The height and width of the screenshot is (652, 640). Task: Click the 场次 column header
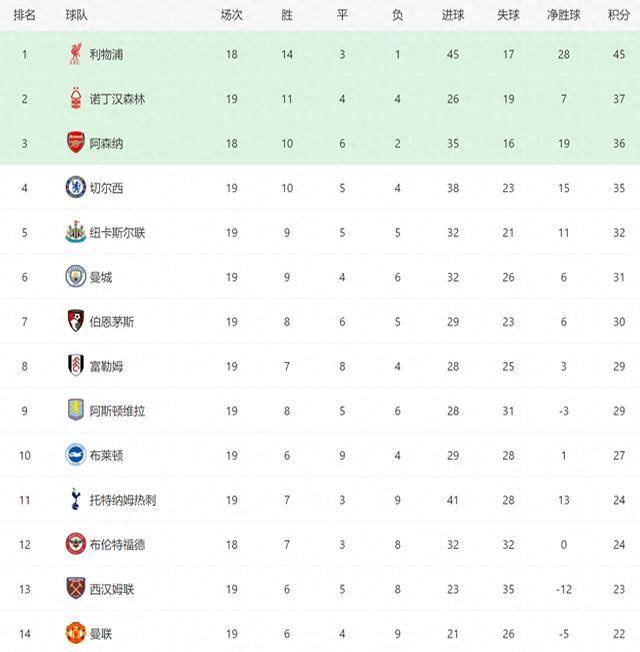pyautogui.click(x=231, y=15)
